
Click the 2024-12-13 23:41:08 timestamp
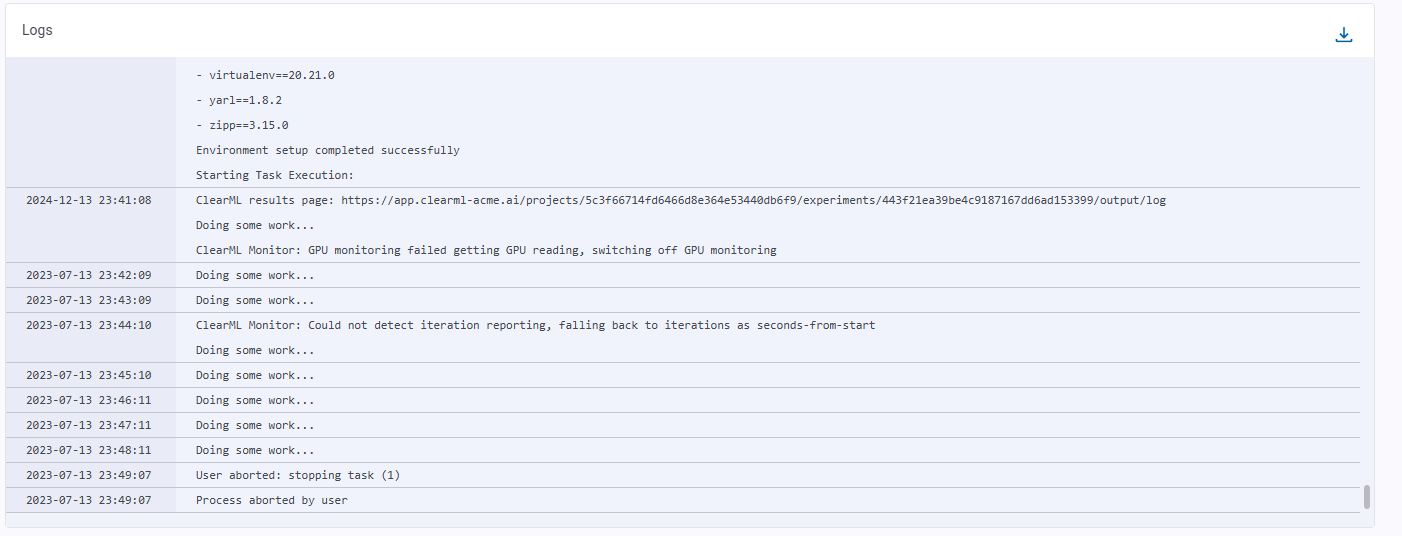pyautogui.click(x=89, y=200)
